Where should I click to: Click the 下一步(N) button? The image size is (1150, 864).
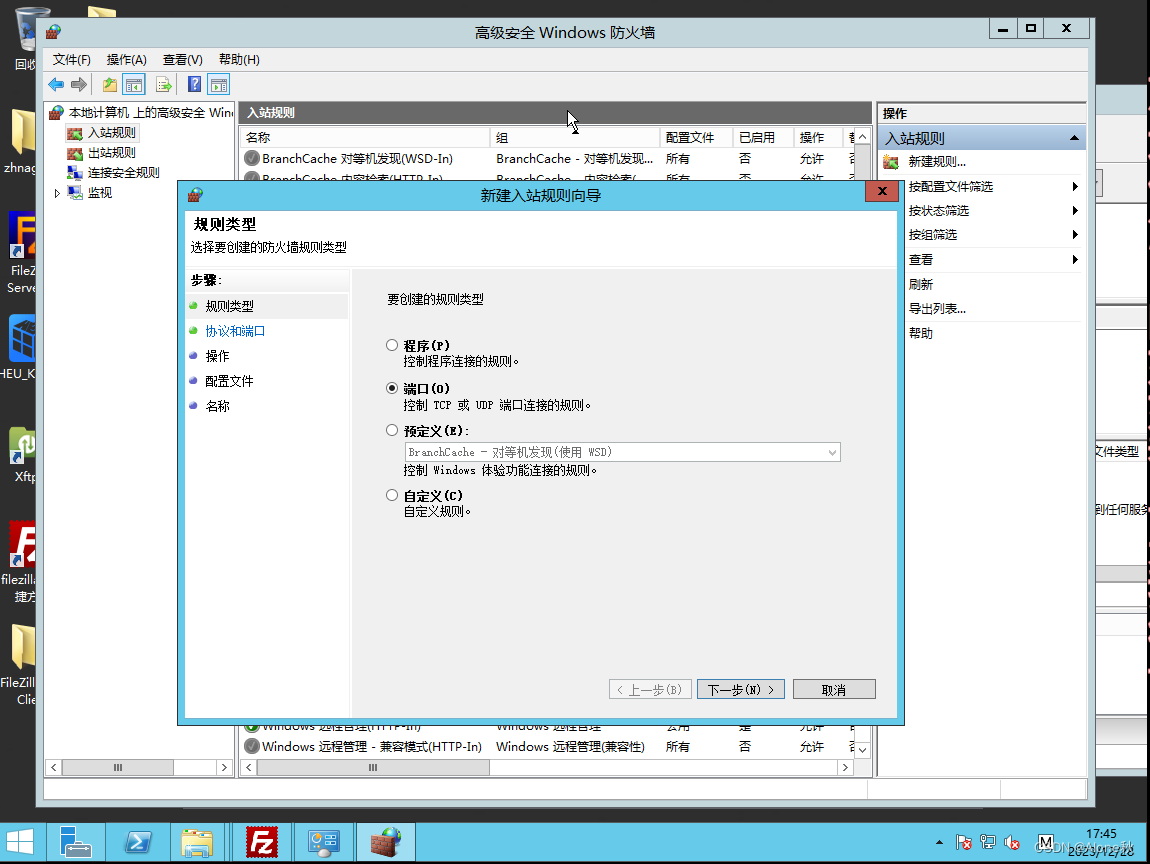[741, 689]
